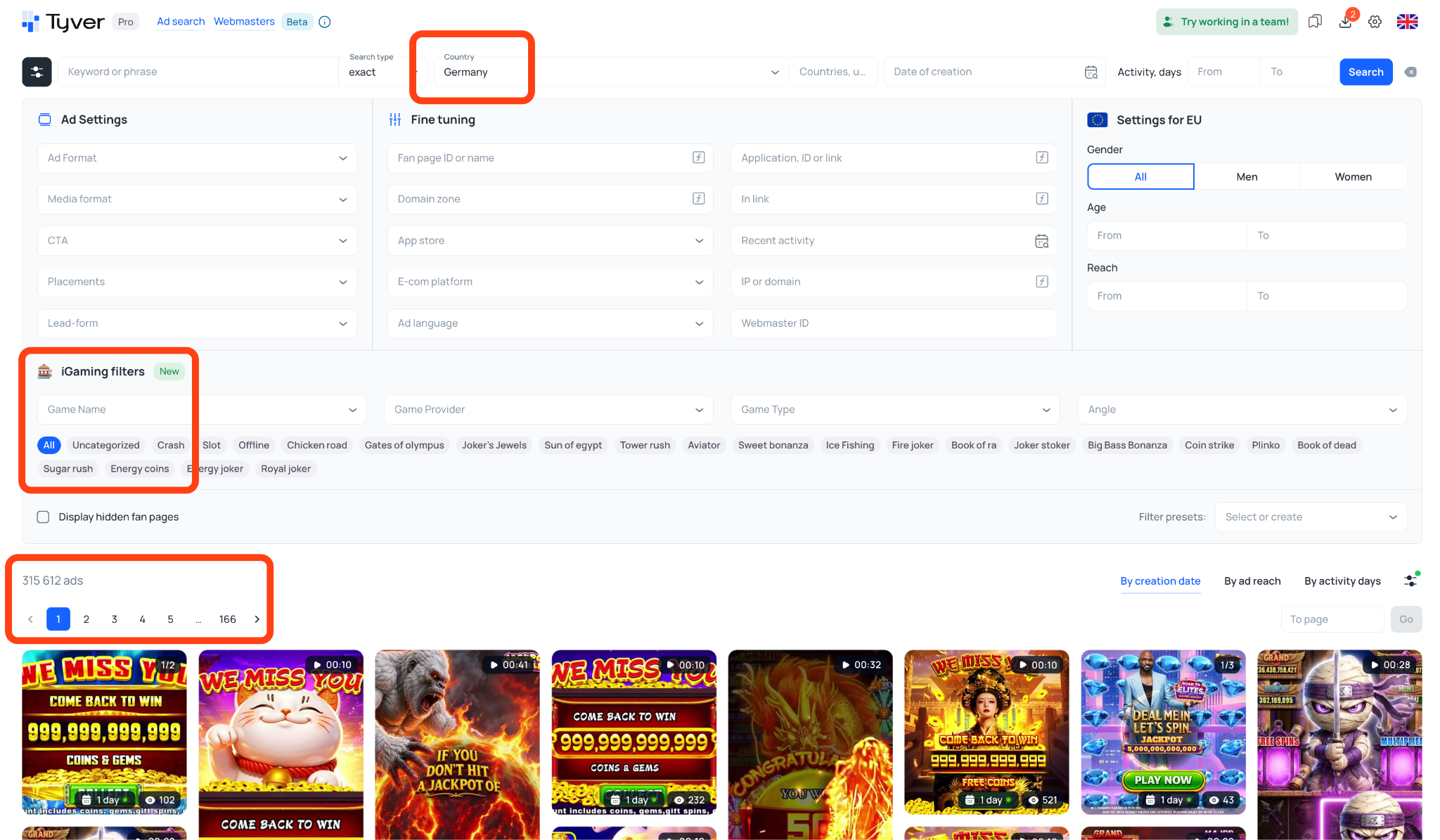Change language via UK flag icon

click(1407, 22)
